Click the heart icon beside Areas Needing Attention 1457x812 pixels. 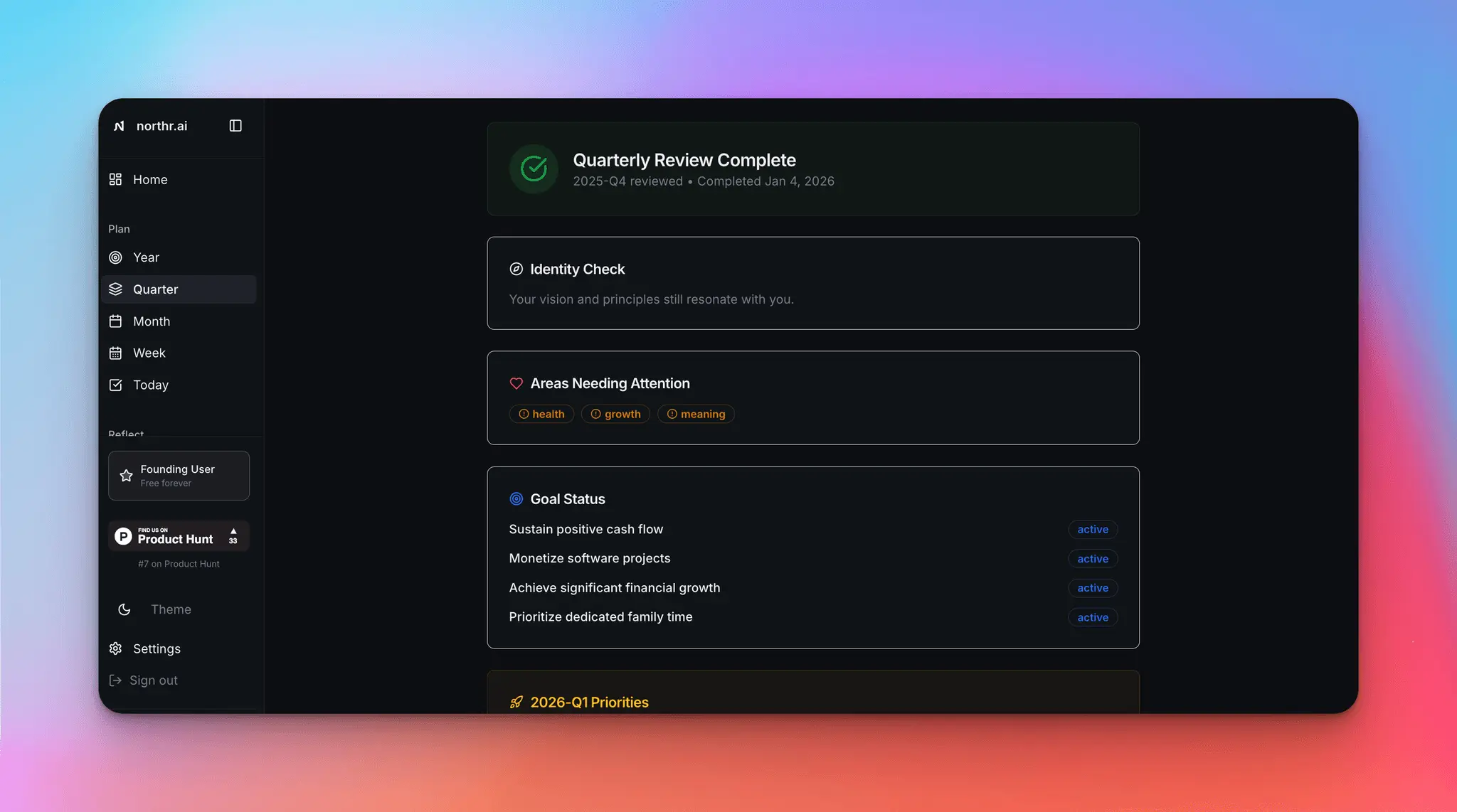516,383
